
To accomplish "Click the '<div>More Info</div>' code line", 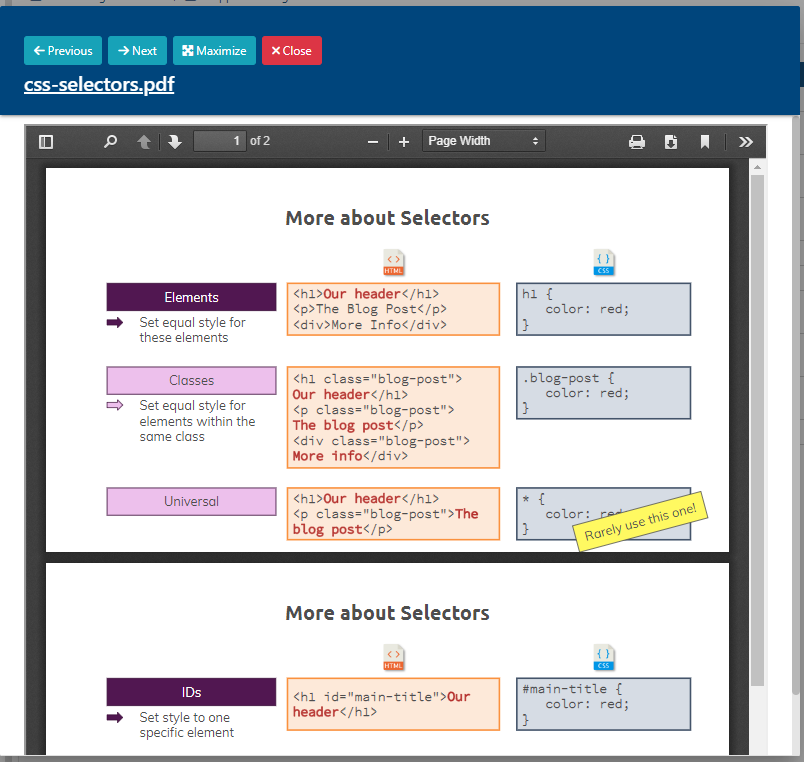I will [370, 325].
